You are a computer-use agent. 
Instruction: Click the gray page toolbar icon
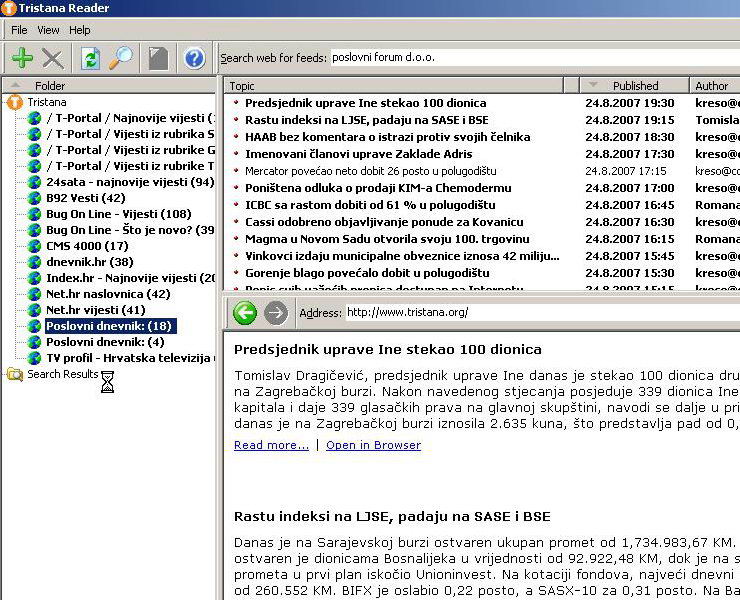tap(158, 58)
